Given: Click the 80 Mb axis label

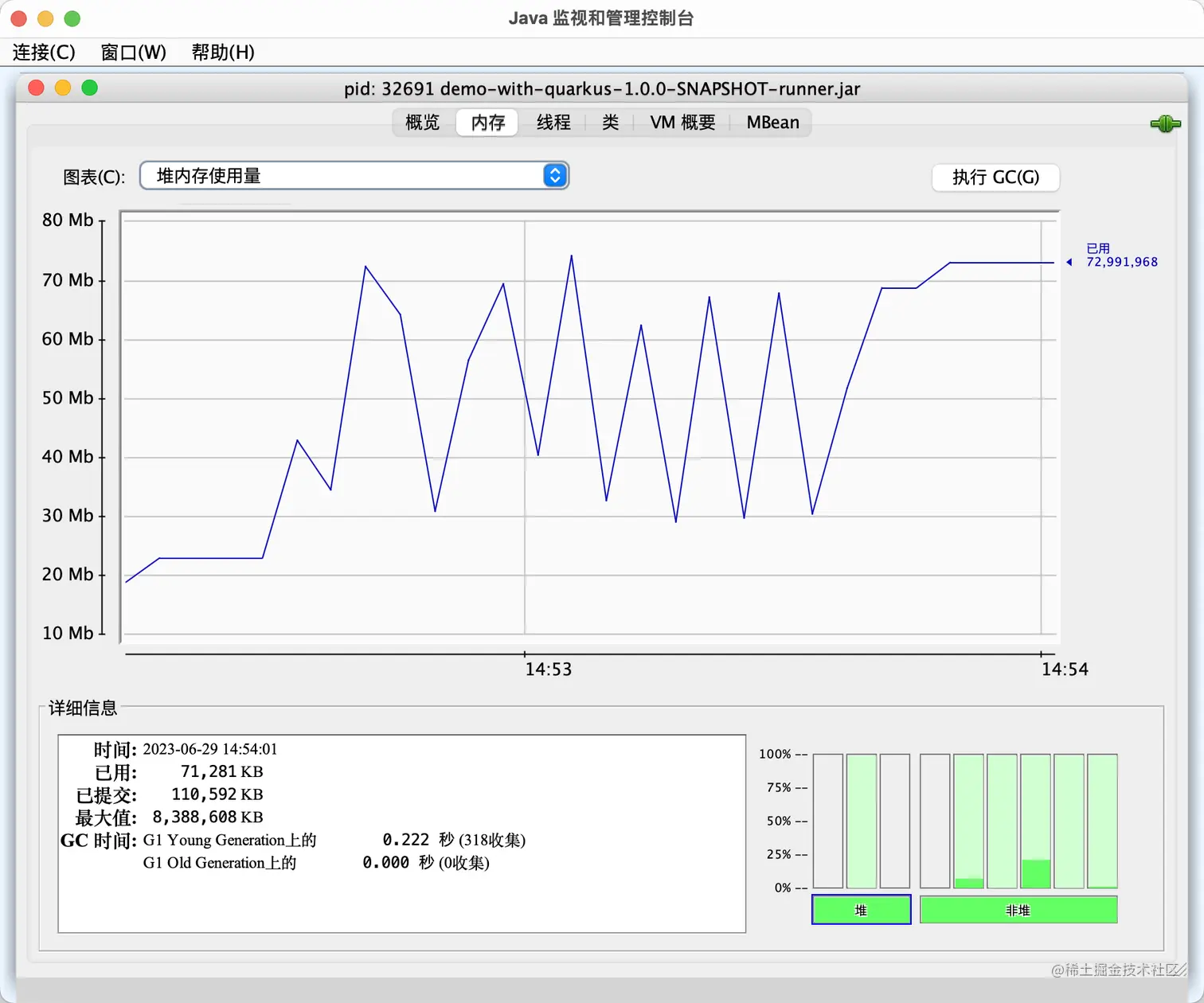Looking at the screenshot, I should [68, 220].
